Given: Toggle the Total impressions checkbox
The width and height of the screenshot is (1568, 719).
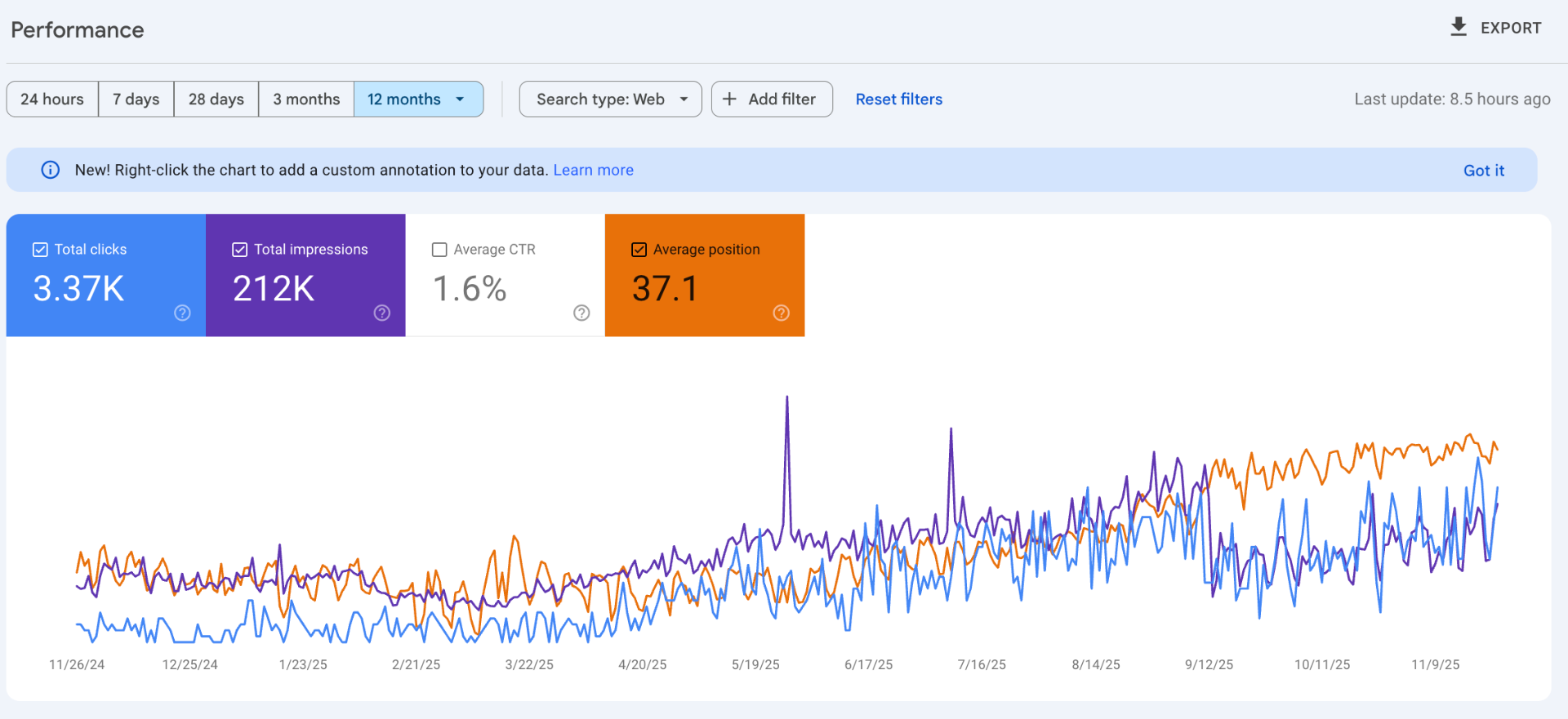Looking at the screenshot, I should pyautogui.click(x=240, y=250).
